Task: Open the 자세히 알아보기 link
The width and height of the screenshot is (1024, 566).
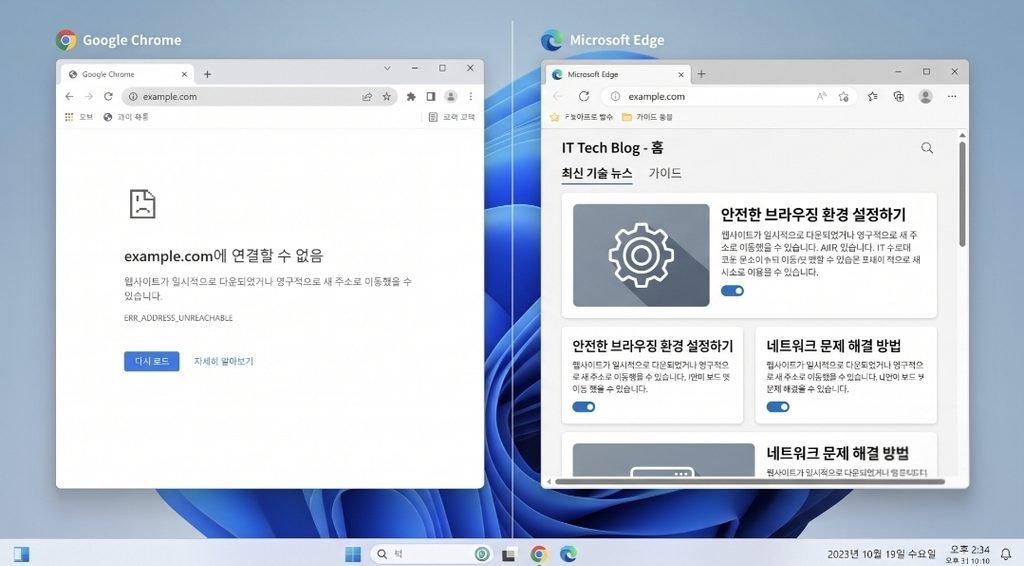Action: point(223,361)
